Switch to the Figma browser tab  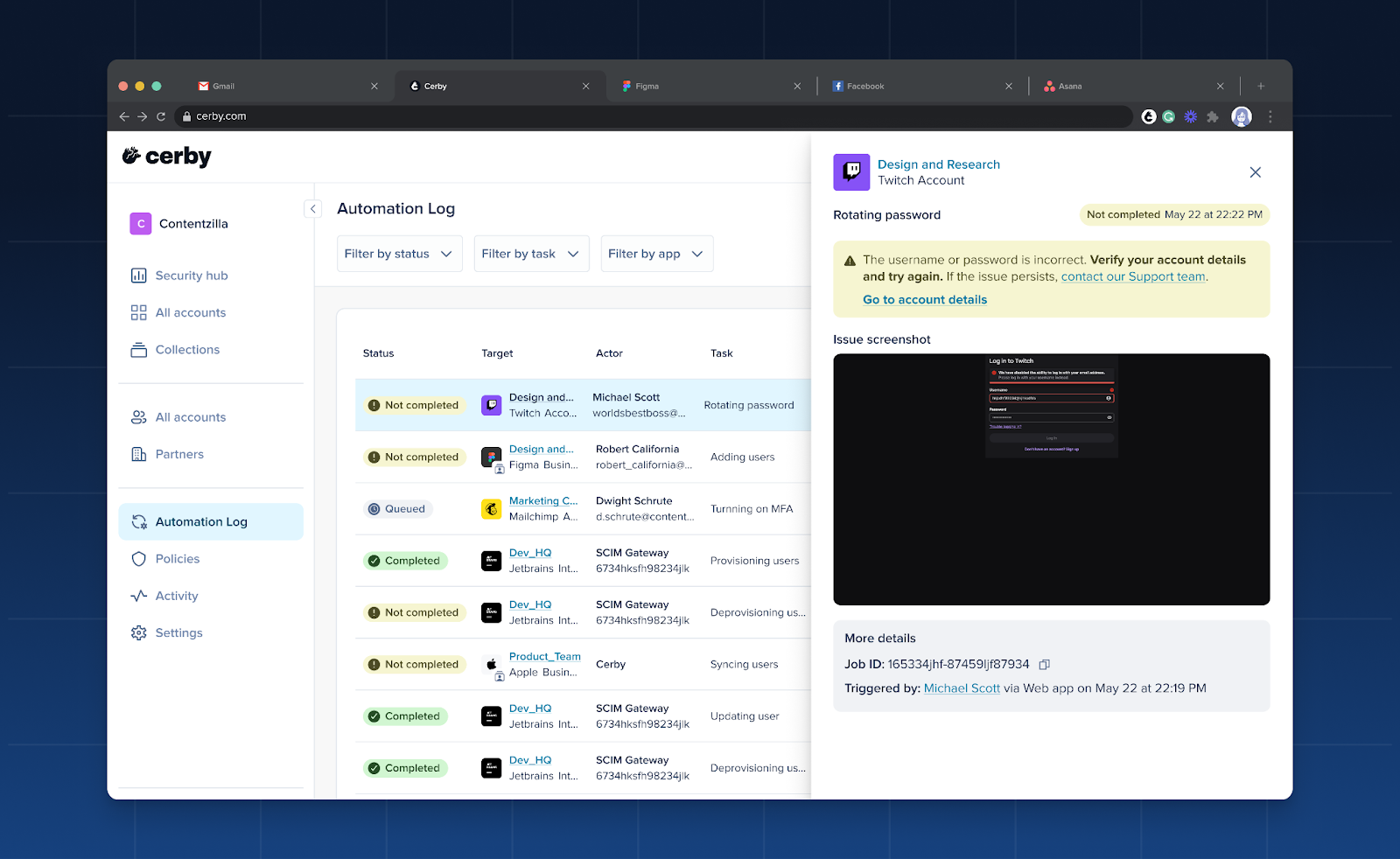click(x=711, y=87)
